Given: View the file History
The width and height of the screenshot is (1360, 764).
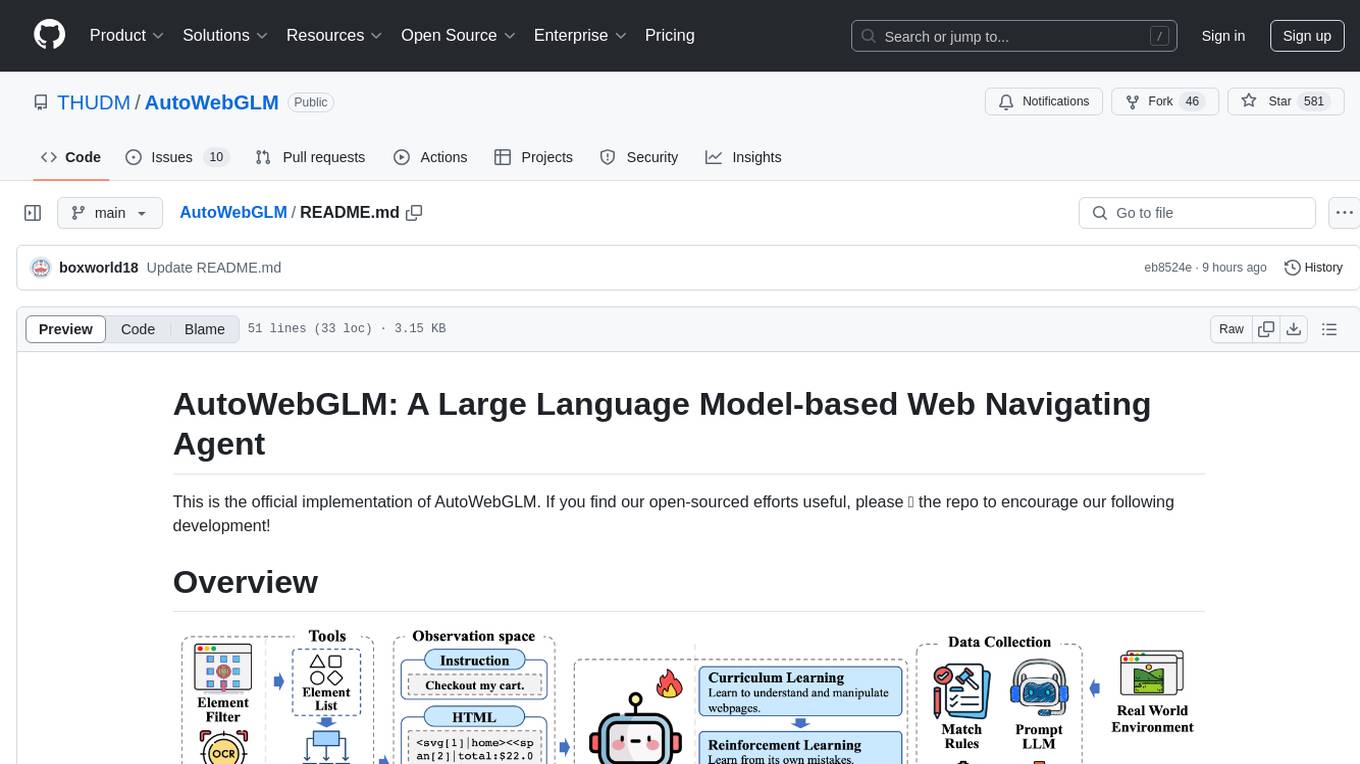Looking at the screenshot, I should [1313, 268].
